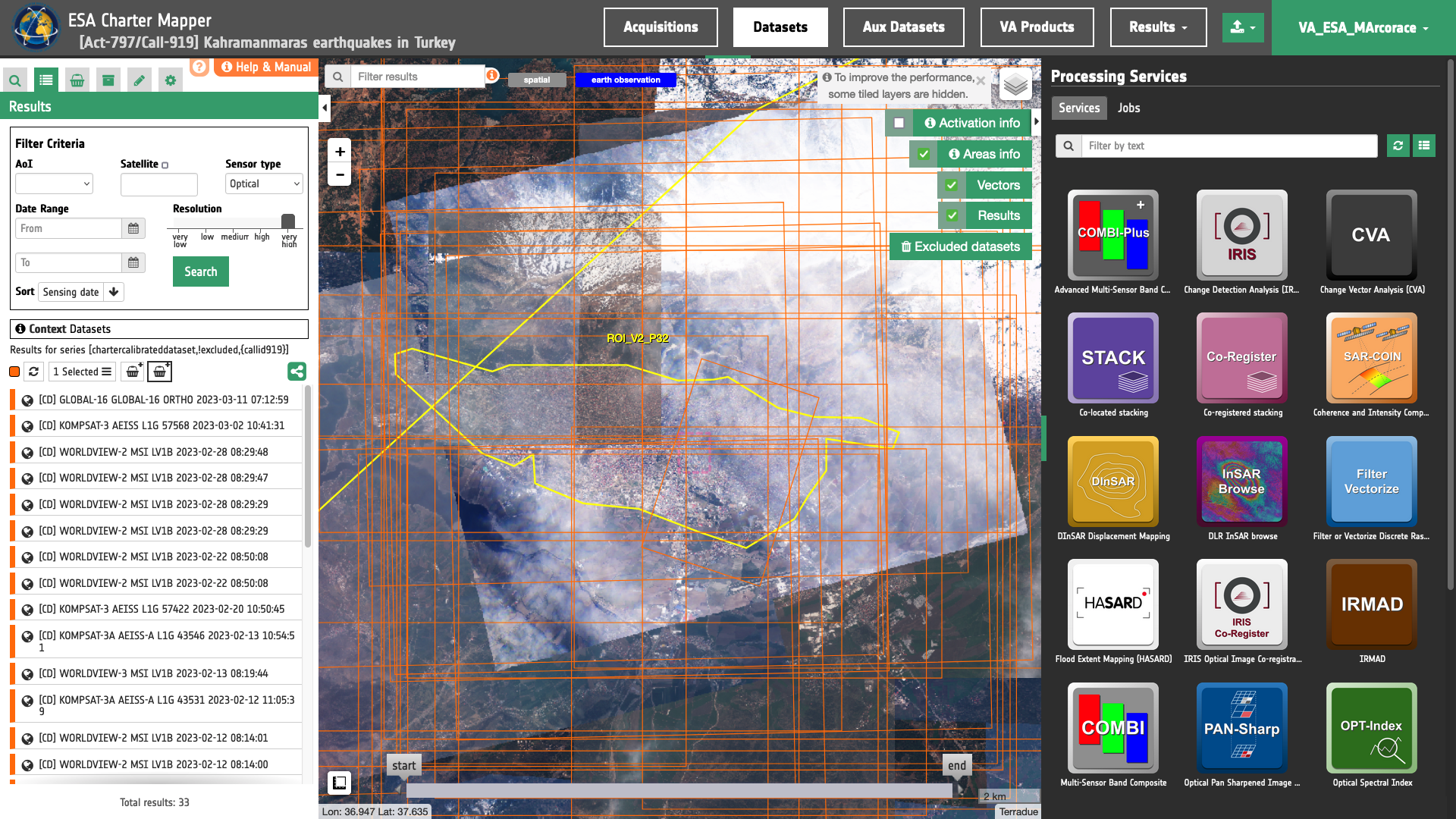The width and height of the screenshot is (1456, 819).
Task: Launch the SAR-COIN coherence service
Action: (1371, 358)
